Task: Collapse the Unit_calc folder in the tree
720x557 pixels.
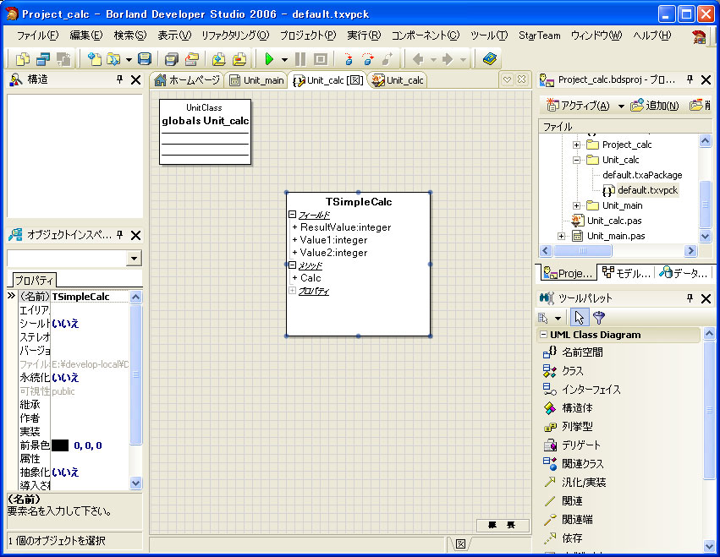Action: click(577, 160)
